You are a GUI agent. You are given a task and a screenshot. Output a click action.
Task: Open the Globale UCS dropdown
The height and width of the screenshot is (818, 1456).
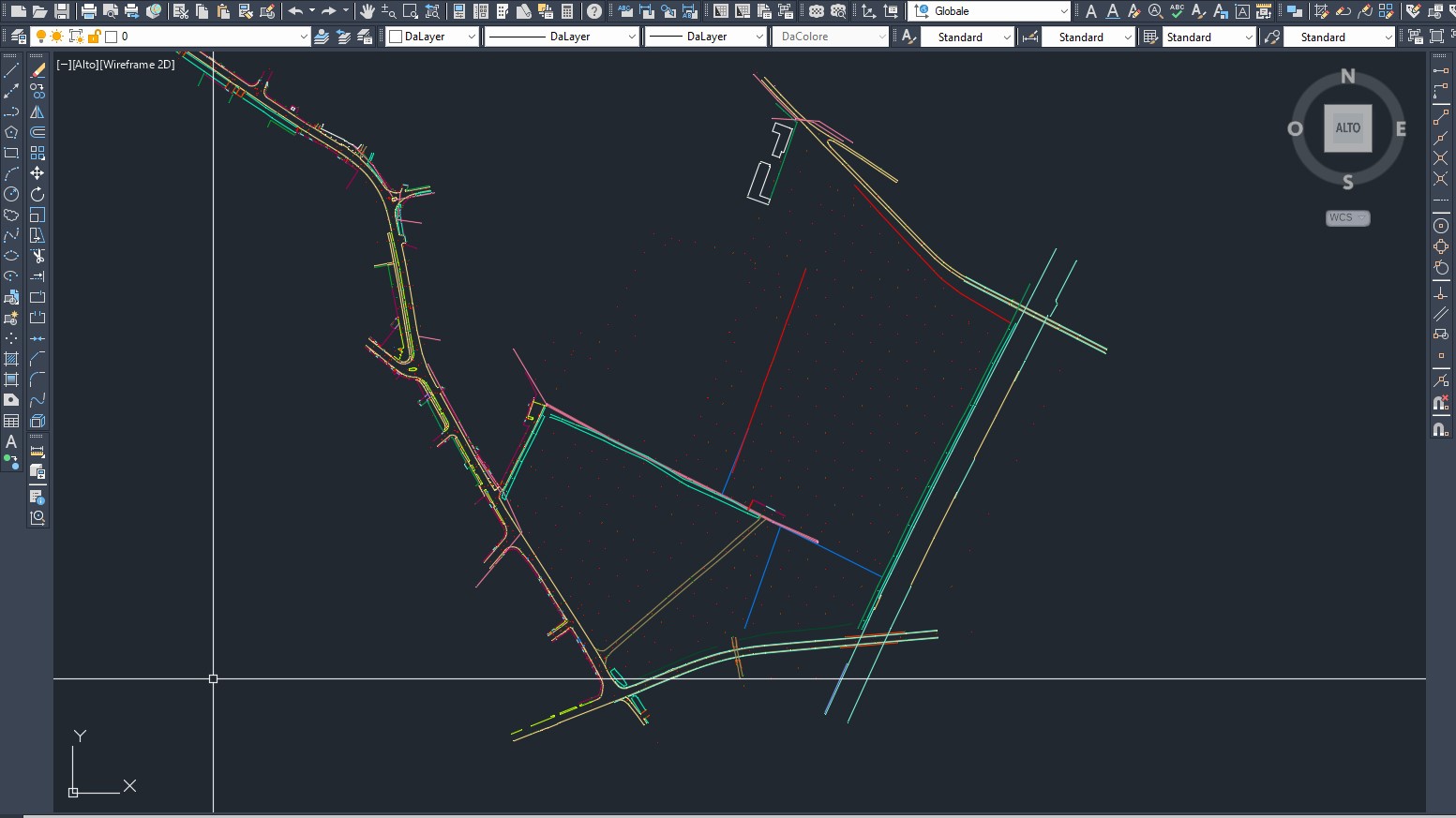click(1063, 11)
